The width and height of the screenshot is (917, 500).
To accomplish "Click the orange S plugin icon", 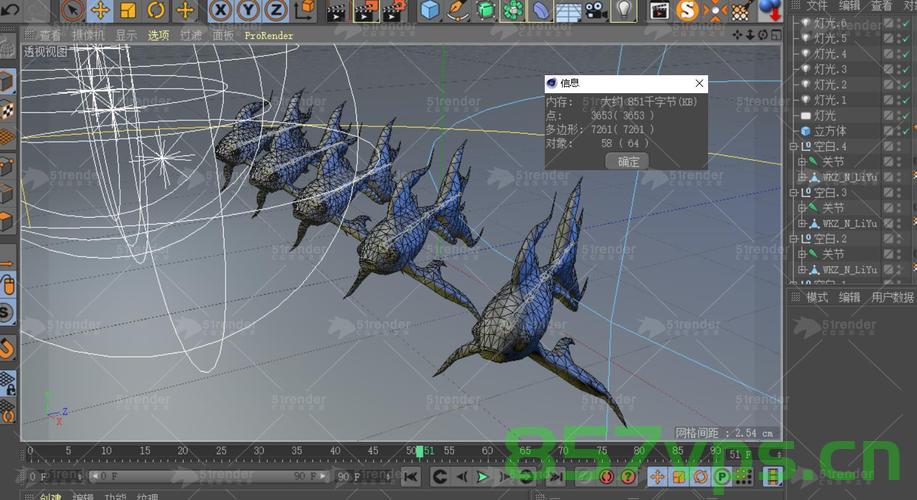I will click(x=687, y=10).
